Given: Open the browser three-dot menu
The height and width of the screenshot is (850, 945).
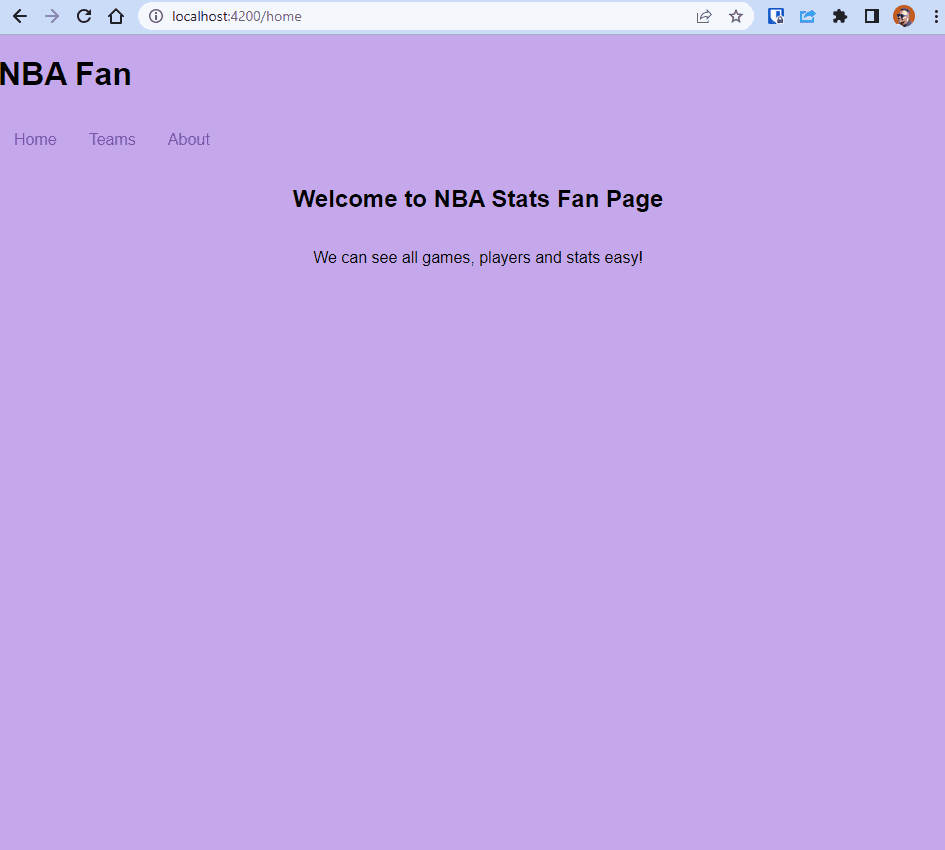Looking at the screenshot, I should pos(935,16).
